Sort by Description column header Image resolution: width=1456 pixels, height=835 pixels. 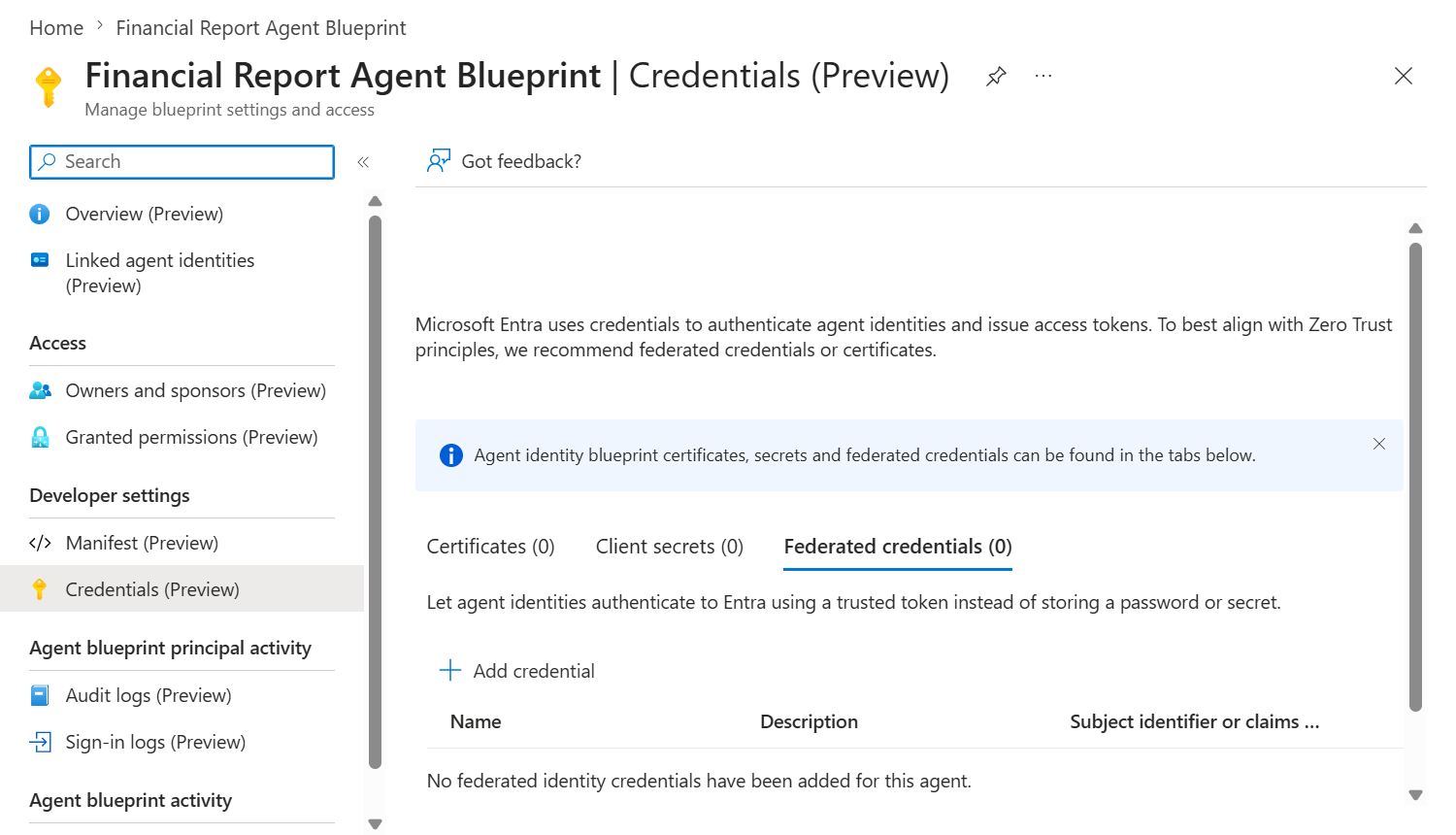[x=809, y=721]
